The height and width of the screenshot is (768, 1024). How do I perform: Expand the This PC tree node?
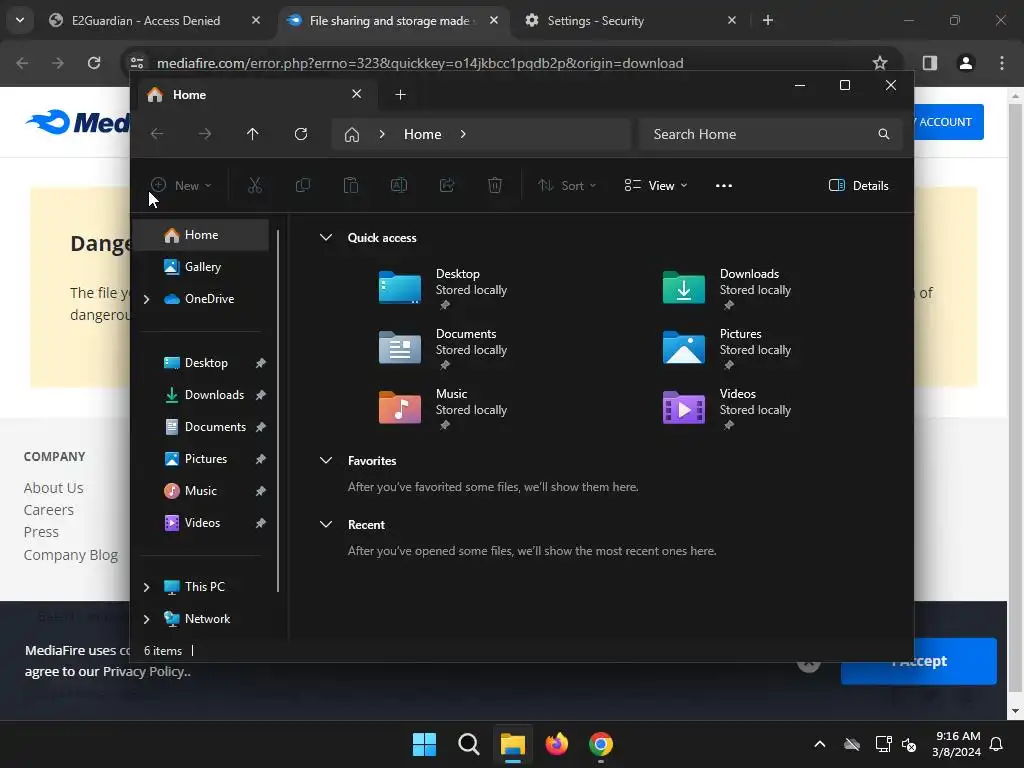[146, 587]
